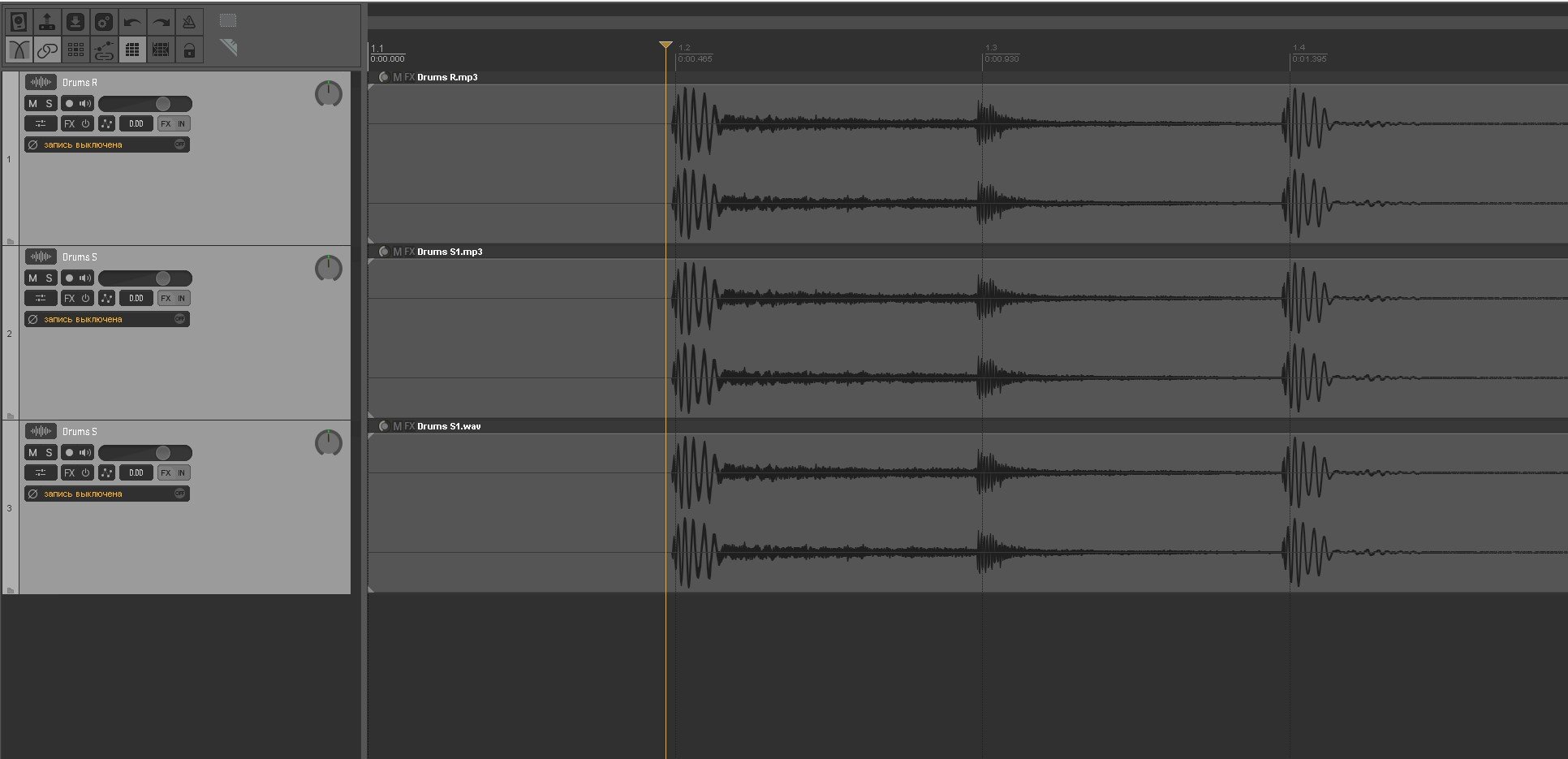This screenshot has height=759, width=1568.
Task: Toggle snap to grid icon
Action: [161, 50]
